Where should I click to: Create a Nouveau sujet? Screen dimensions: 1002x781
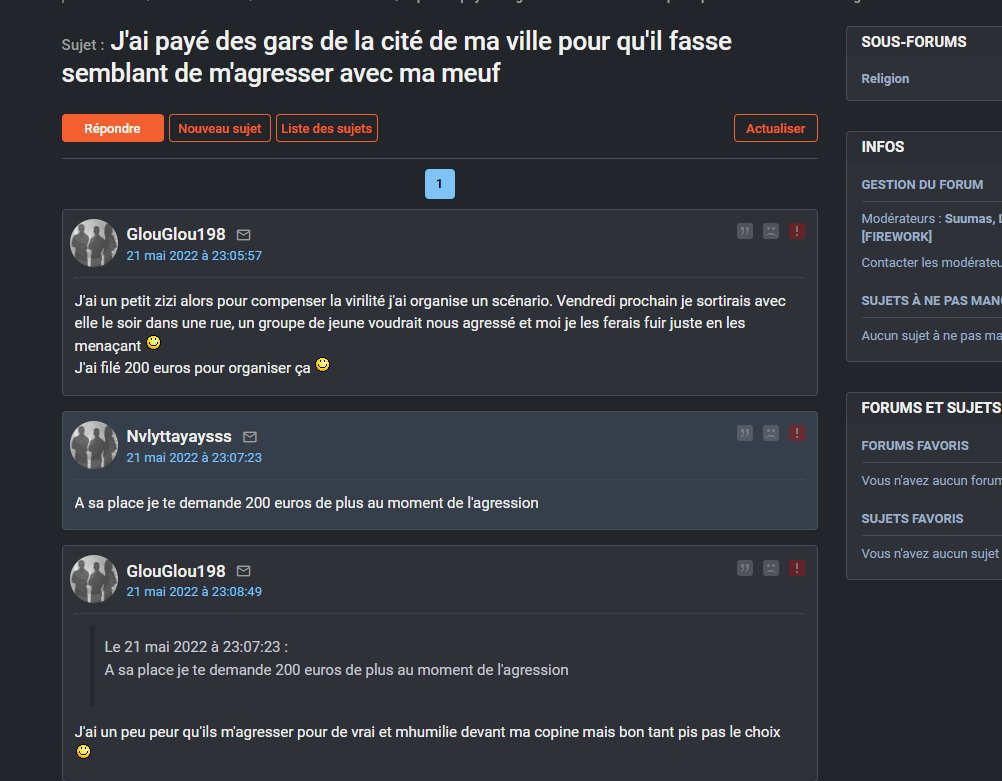click(x=220, y=128)
